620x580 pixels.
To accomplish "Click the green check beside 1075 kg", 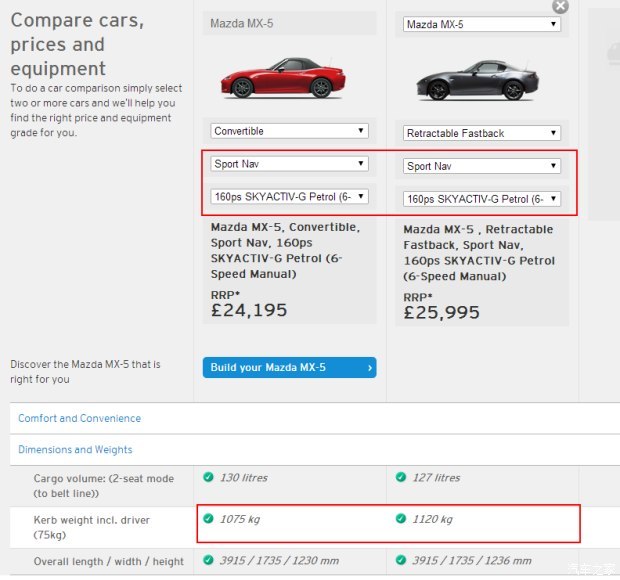I will click(x=208, y=519).
